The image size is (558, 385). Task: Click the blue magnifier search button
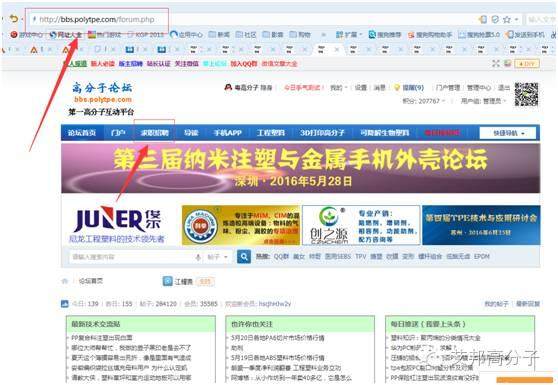pos(244,257)
